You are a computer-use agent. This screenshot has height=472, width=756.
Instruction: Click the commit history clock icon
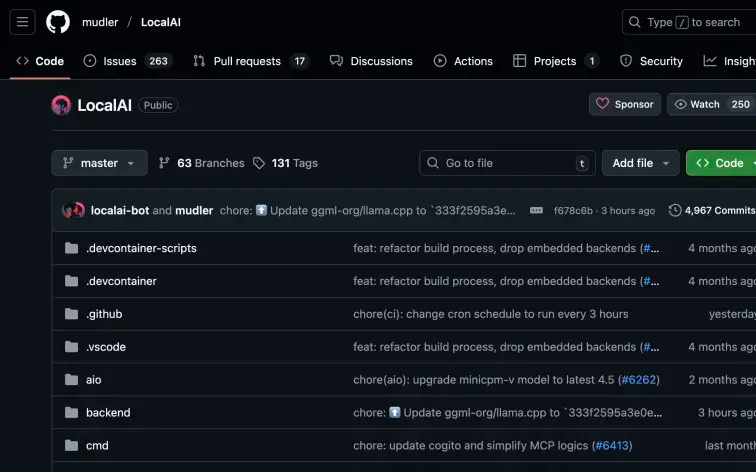pyautogui.click(x=675, y=211)
